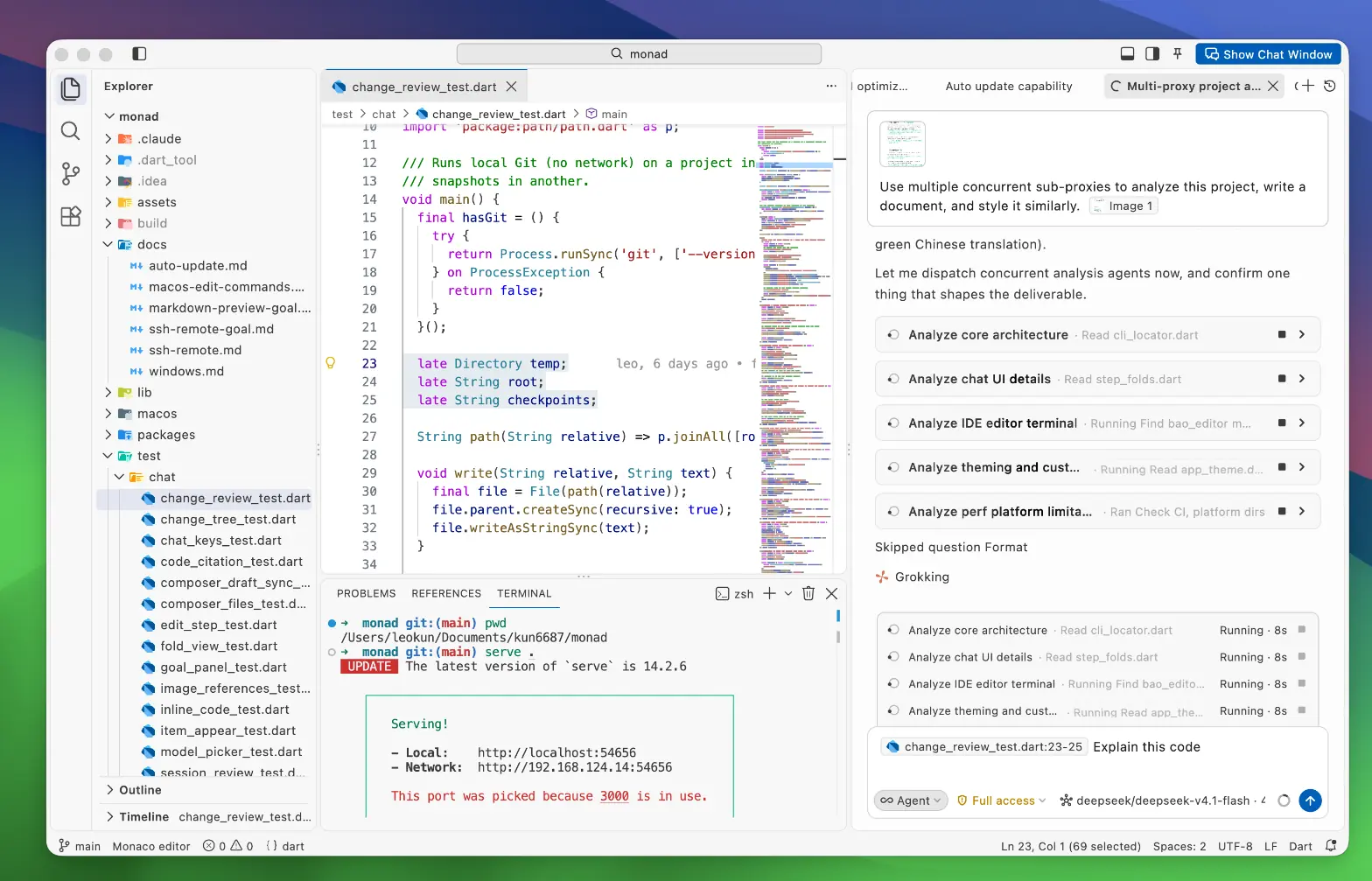
Task: Open the Search icon in activity bar
Action: [x=71, y=131]
